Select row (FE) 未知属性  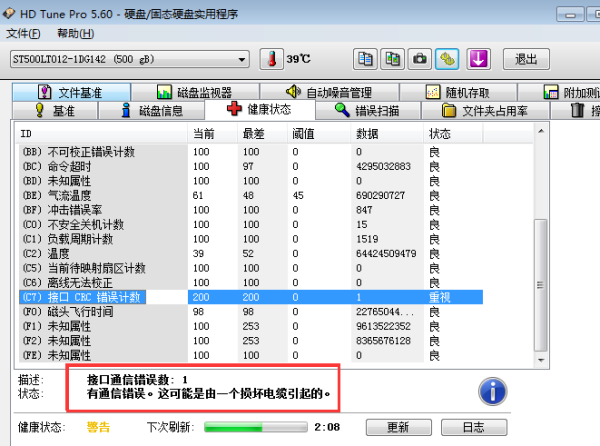pyautogui.click(x=251, y=355)
